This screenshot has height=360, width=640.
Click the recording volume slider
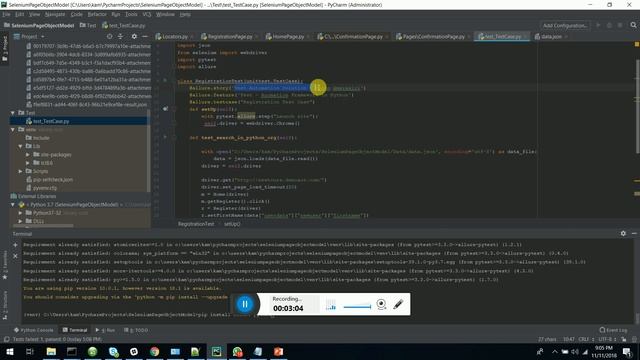pos(357,307)
